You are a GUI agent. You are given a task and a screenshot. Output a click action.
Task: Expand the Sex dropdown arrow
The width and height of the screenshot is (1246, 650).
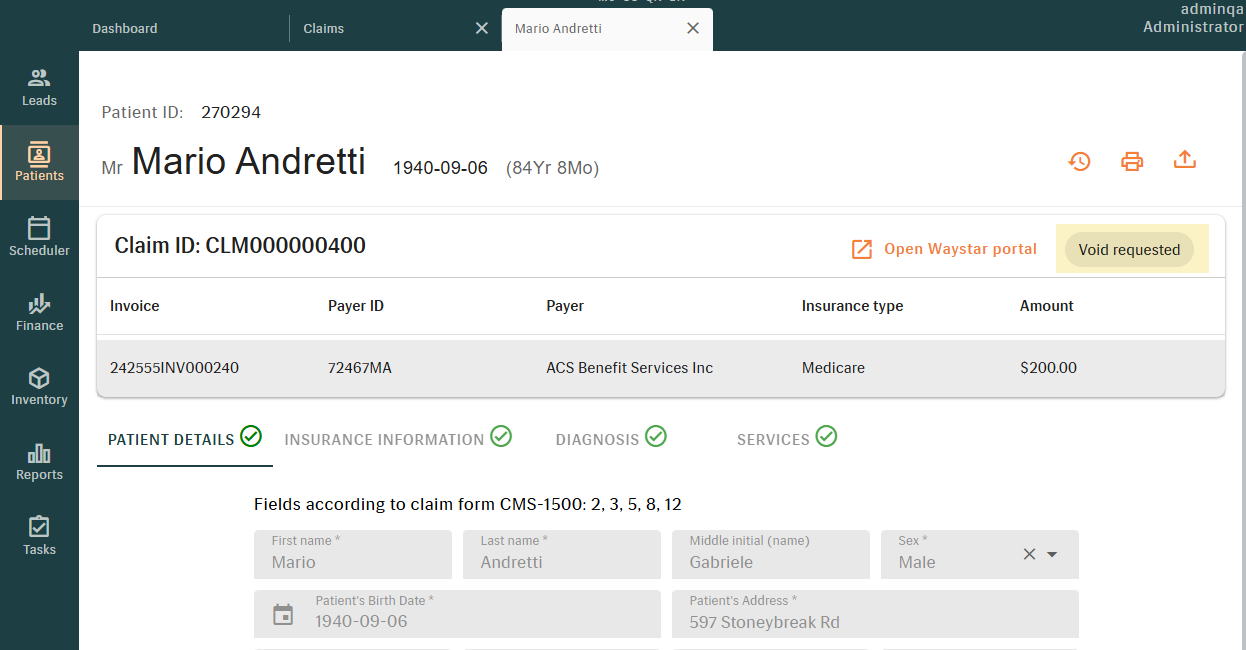click(1052, 554)
